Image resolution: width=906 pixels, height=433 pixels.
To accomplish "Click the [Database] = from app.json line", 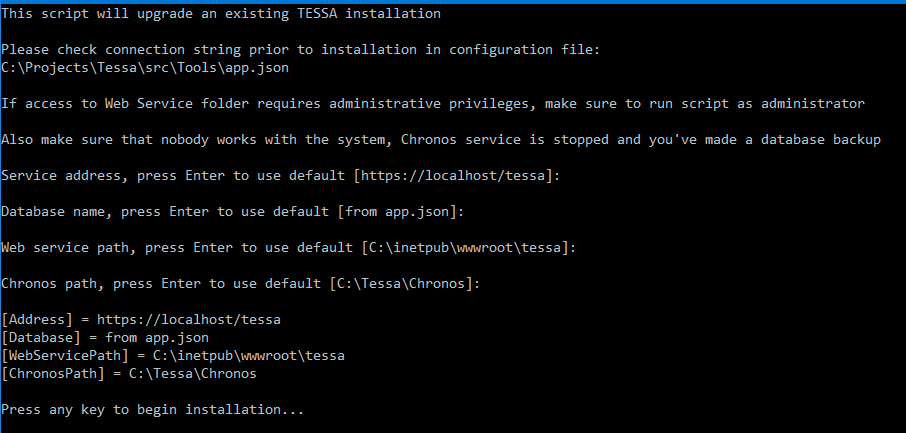I will tap(105, 338).
